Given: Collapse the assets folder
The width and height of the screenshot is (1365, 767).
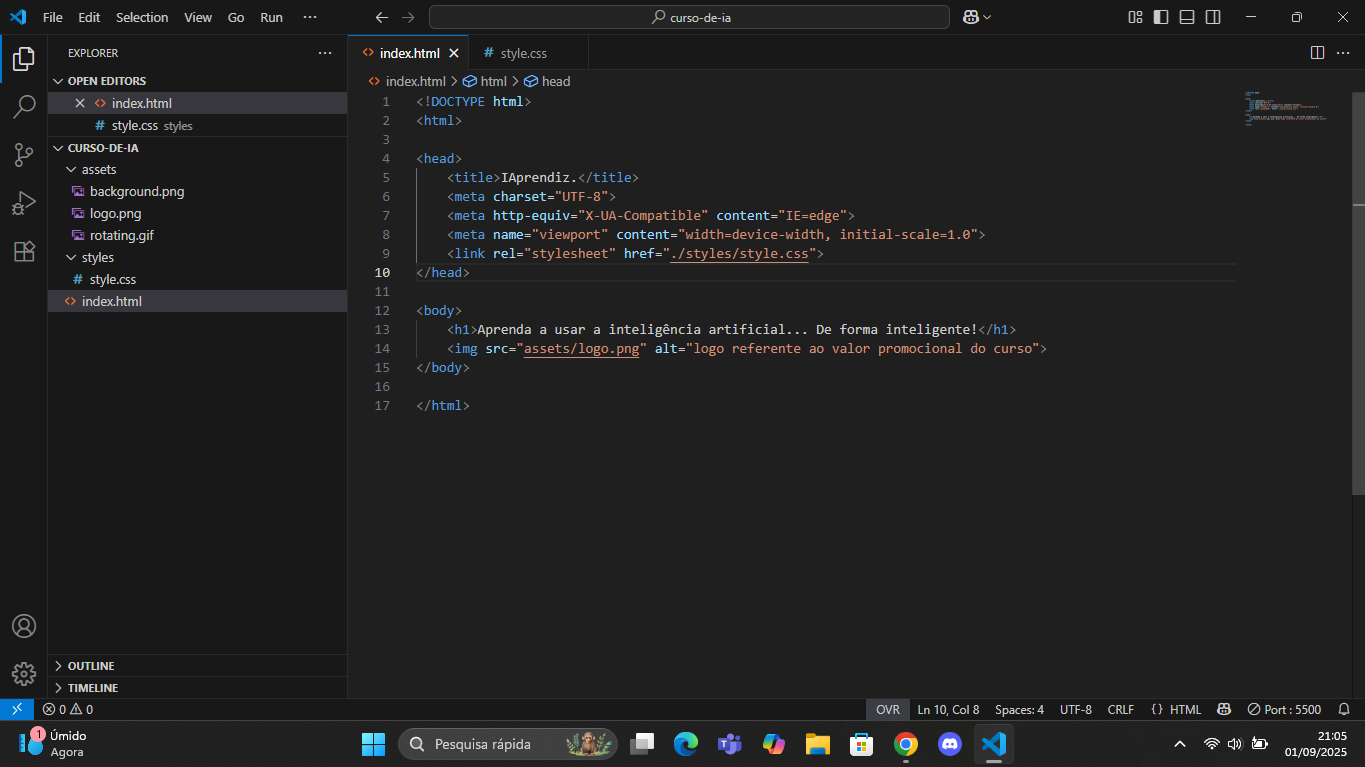Looking at the screenshot, I should point(71,170).
